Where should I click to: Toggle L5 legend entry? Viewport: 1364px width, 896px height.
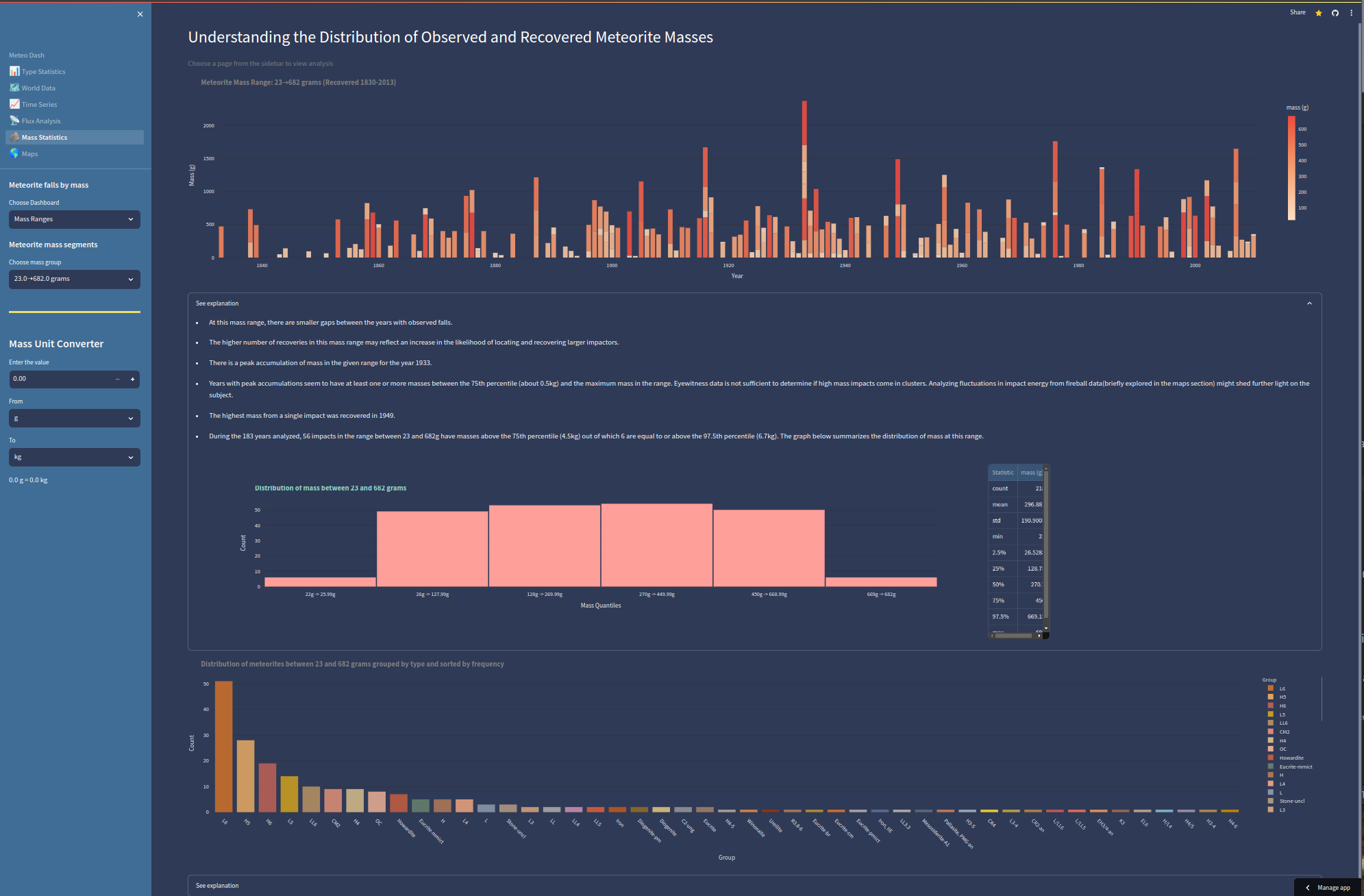point(1276,714)
